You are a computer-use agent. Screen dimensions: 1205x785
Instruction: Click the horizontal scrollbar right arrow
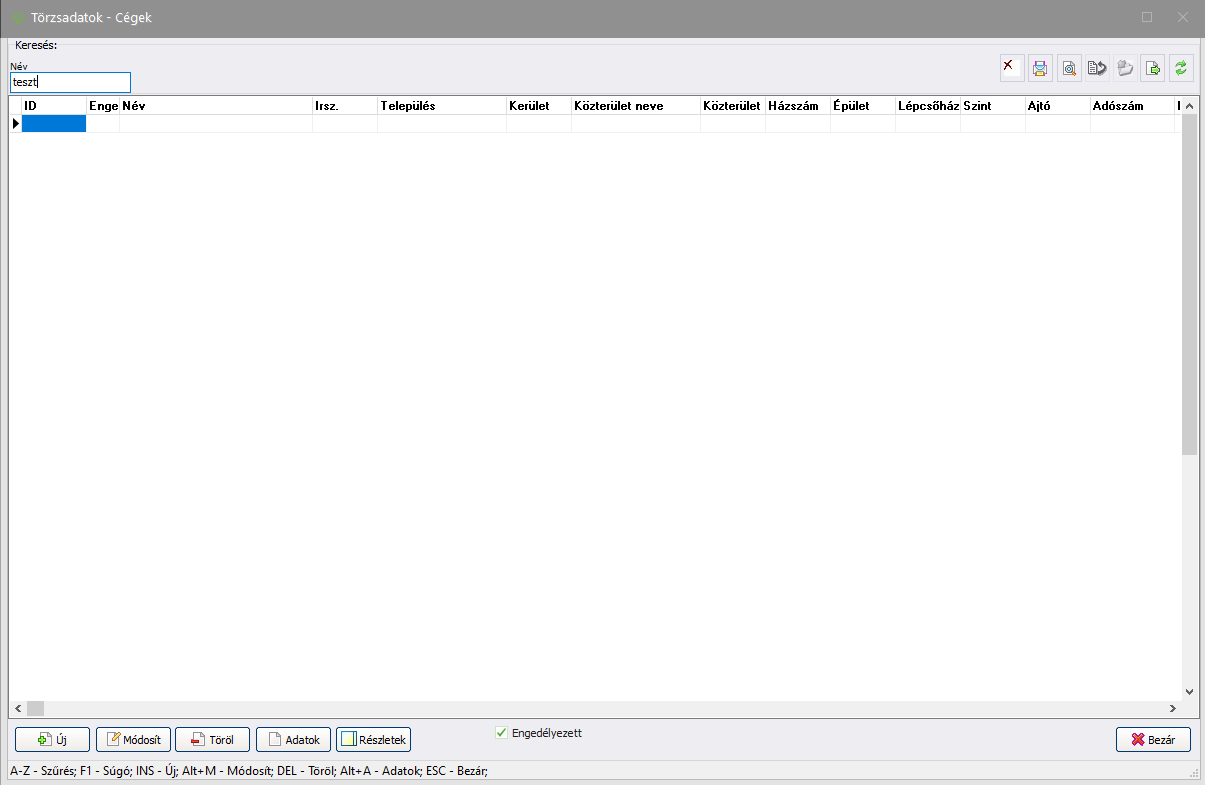pos(1172,708)
